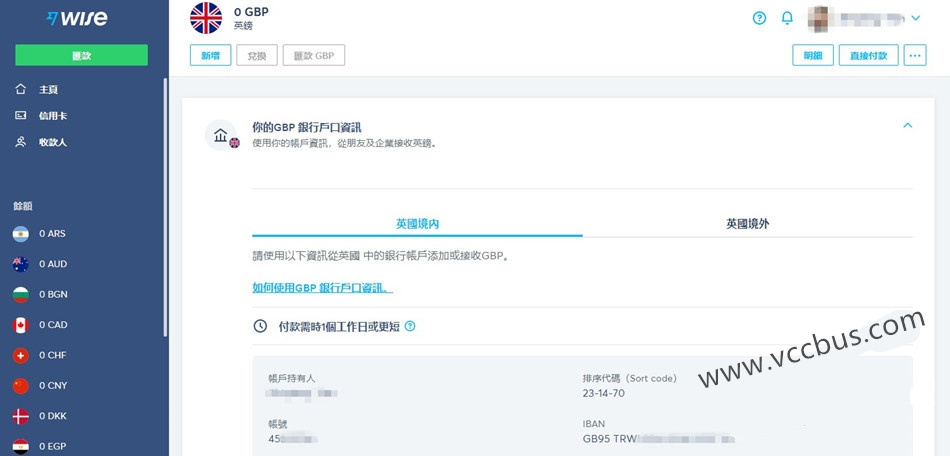Collapse the GBP 銀行戶口資訊 section chevron

[x=907, y=126]
